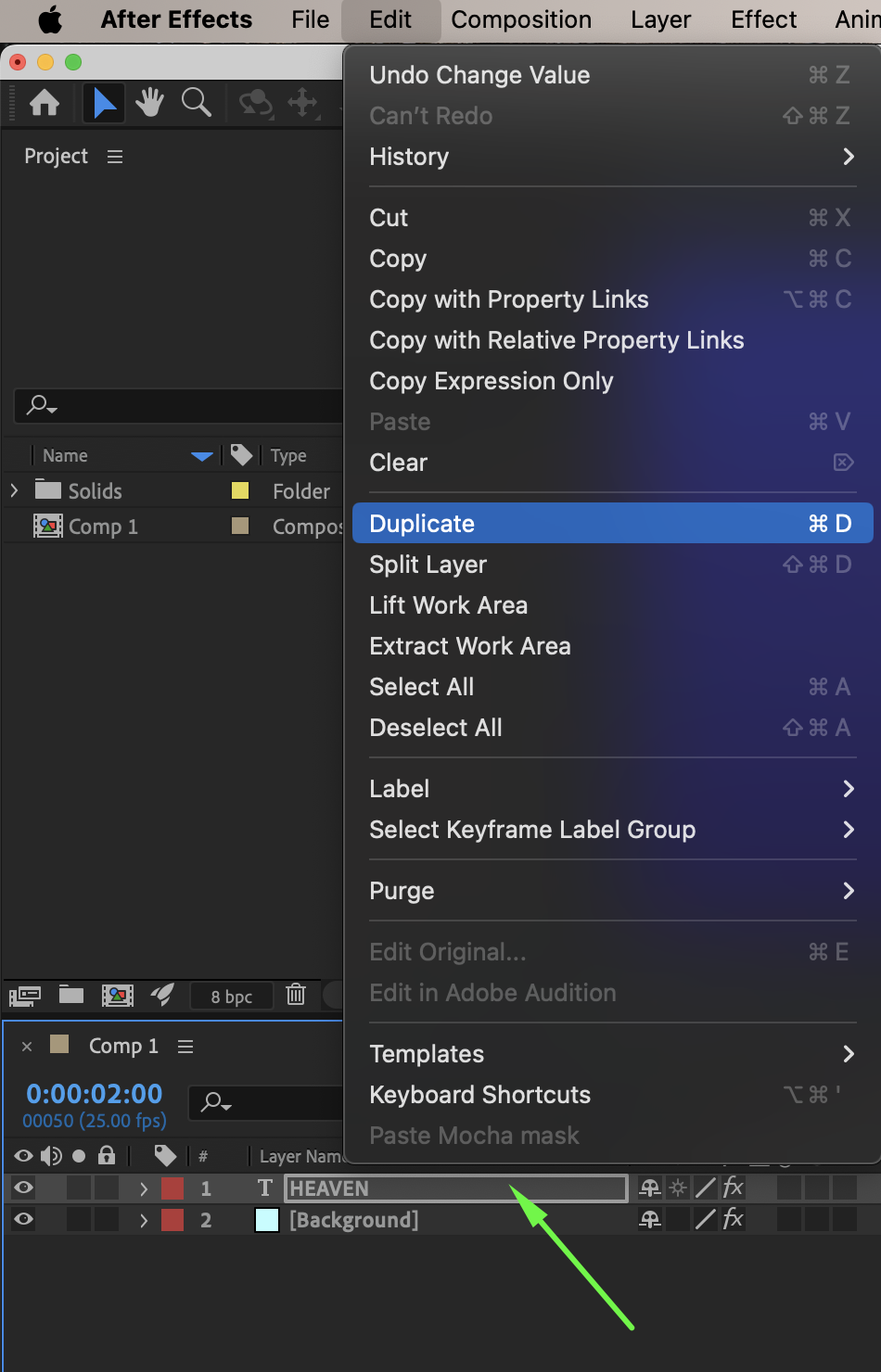Toggle quality switch on Background layer

[x=706, y=1220]
